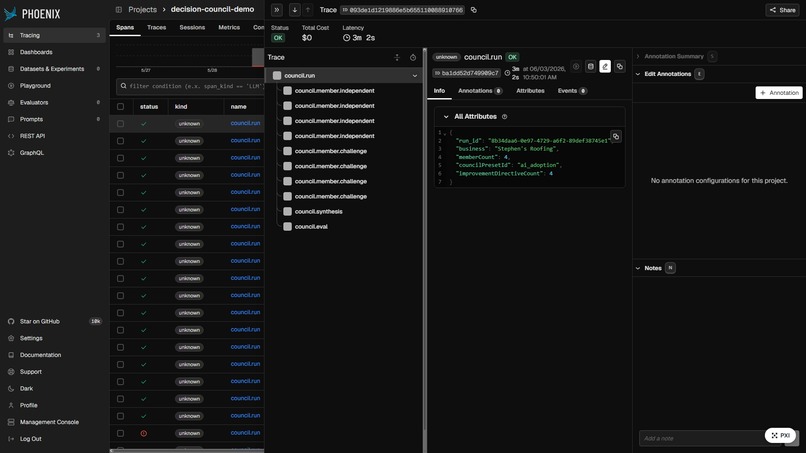Toggle the Dark theme moon icon
806x453 pixels.
click(11, 389)
